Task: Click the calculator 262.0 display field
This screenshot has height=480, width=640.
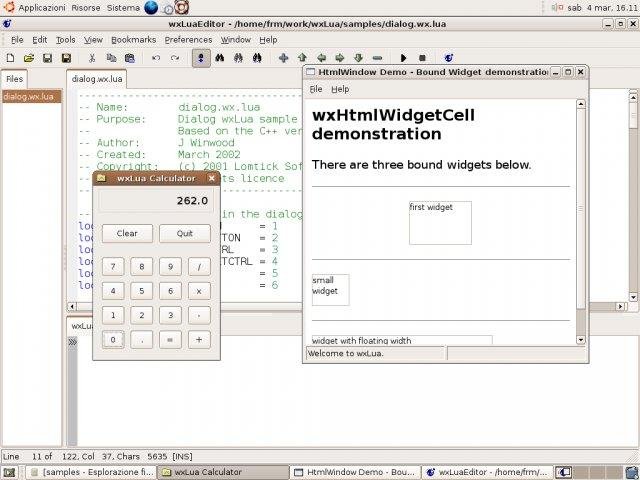Action: (156, 201)
